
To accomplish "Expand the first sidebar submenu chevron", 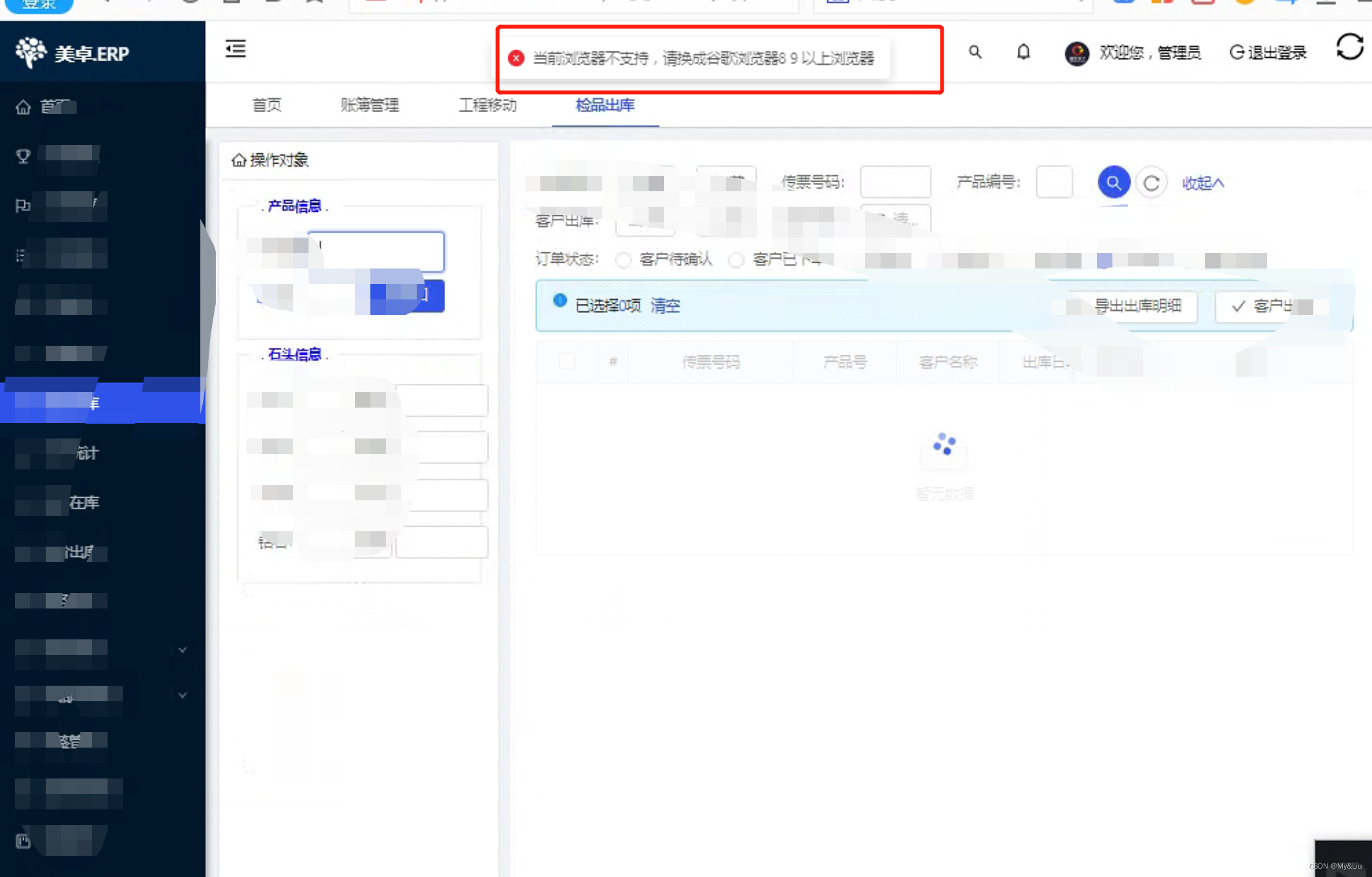I will pos(182,650).
